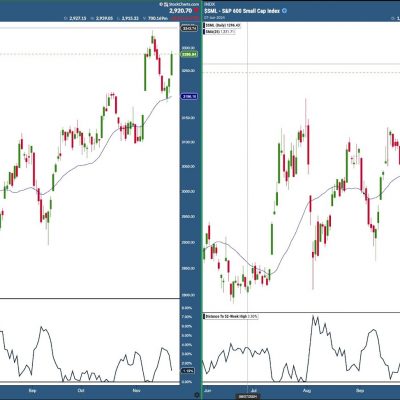Toggle Distance To 52-Week High indicator legend
The width and height of the screenshot is (400, 400).
[x=231, y=316]
